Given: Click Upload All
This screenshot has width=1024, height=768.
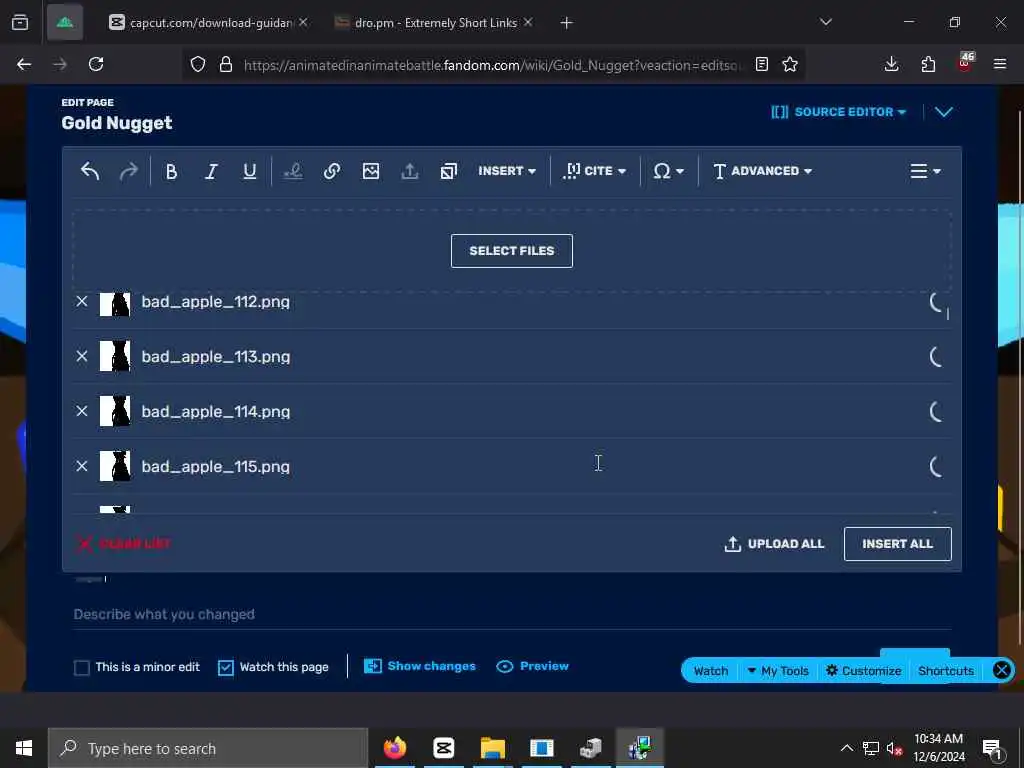Looking at the screenshot, I should pyautogui.click(x=775, y=544).
